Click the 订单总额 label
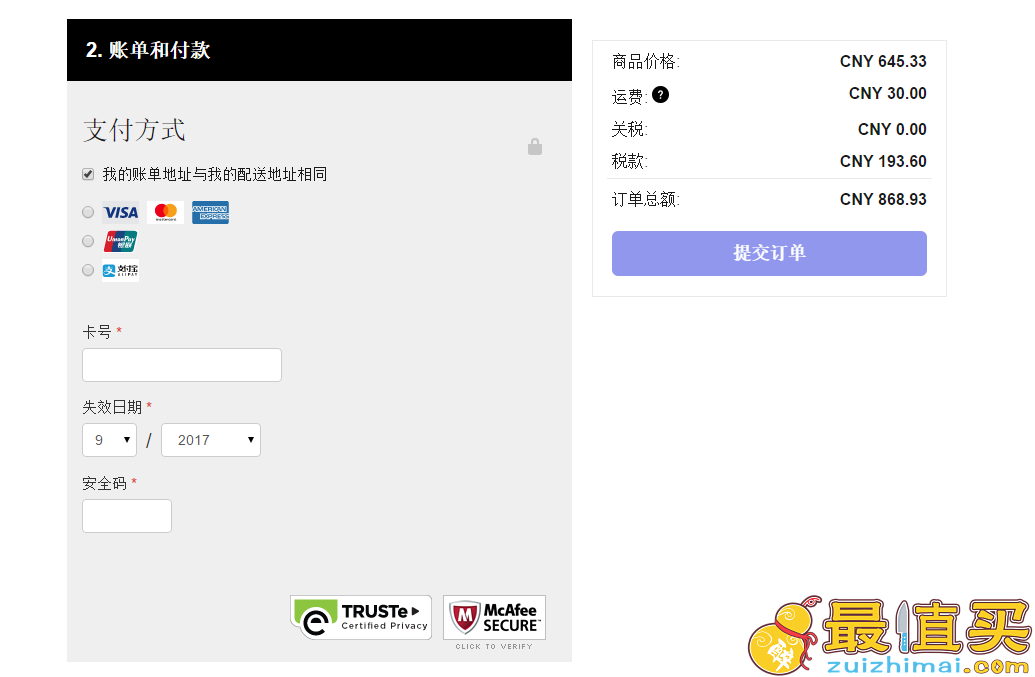 [x=644, y=199]
